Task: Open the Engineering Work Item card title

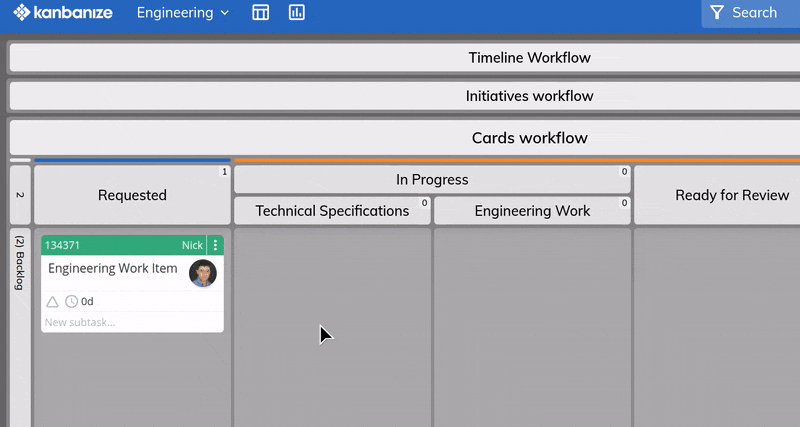Action: coord(113,268)
